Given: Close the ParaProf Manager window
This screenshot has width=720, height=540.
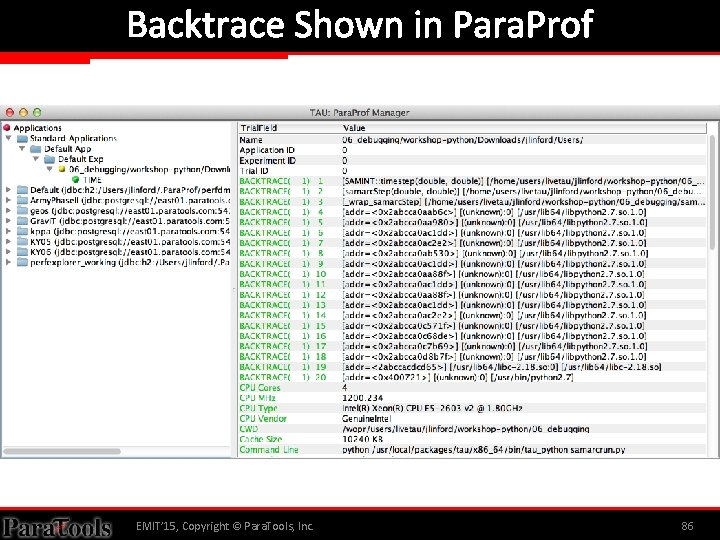Looking at the screenshot, I should coord(10,112).
